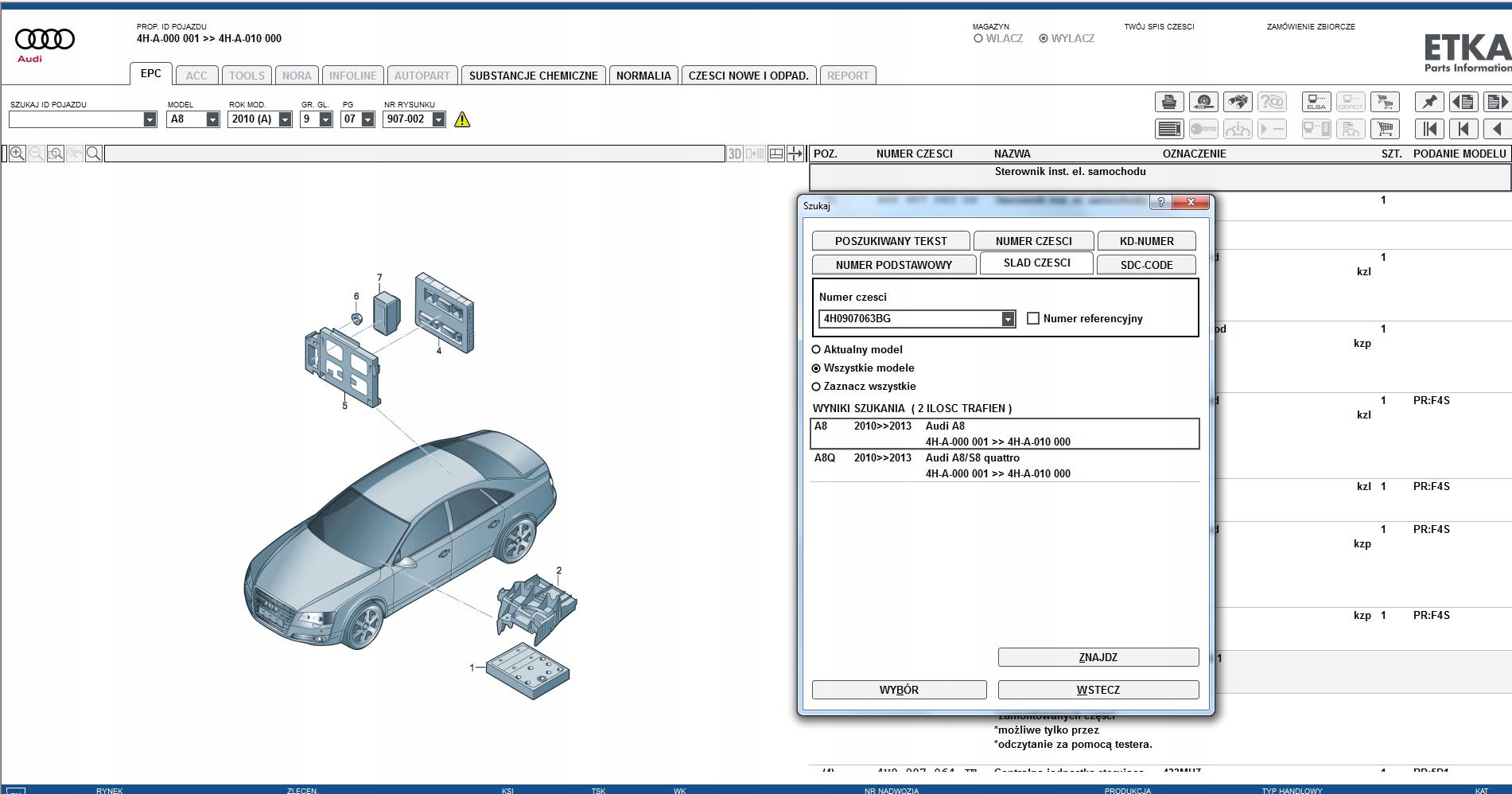Image resolution: width=1512 pixels, height=794 pixels.
Task: Click TWÓJ SPIS CZESCI link
Action: pyautogui.click(x=1159, y=26)
